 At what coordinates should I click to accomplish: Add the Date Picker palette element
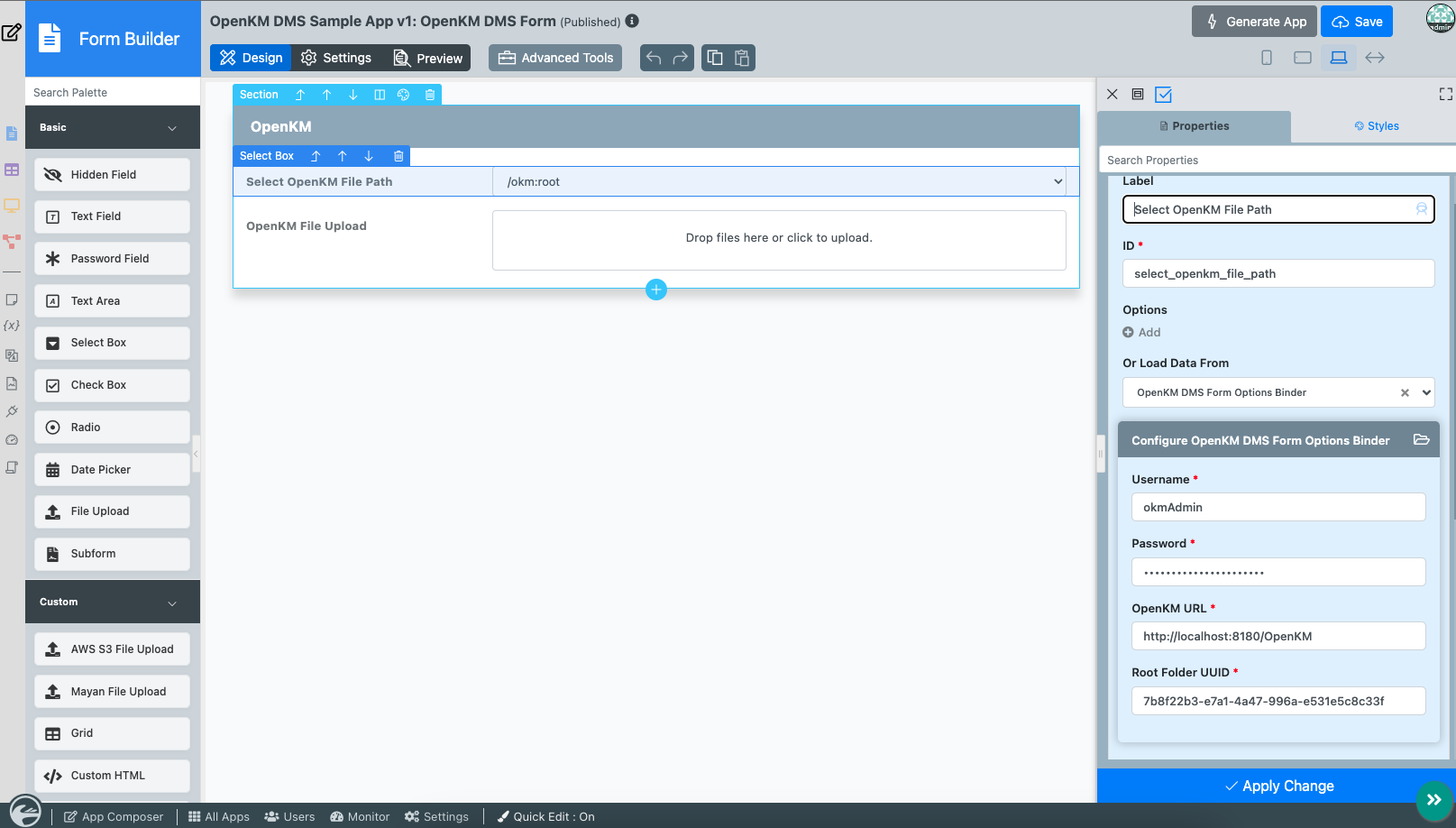[x=113, y=470]
